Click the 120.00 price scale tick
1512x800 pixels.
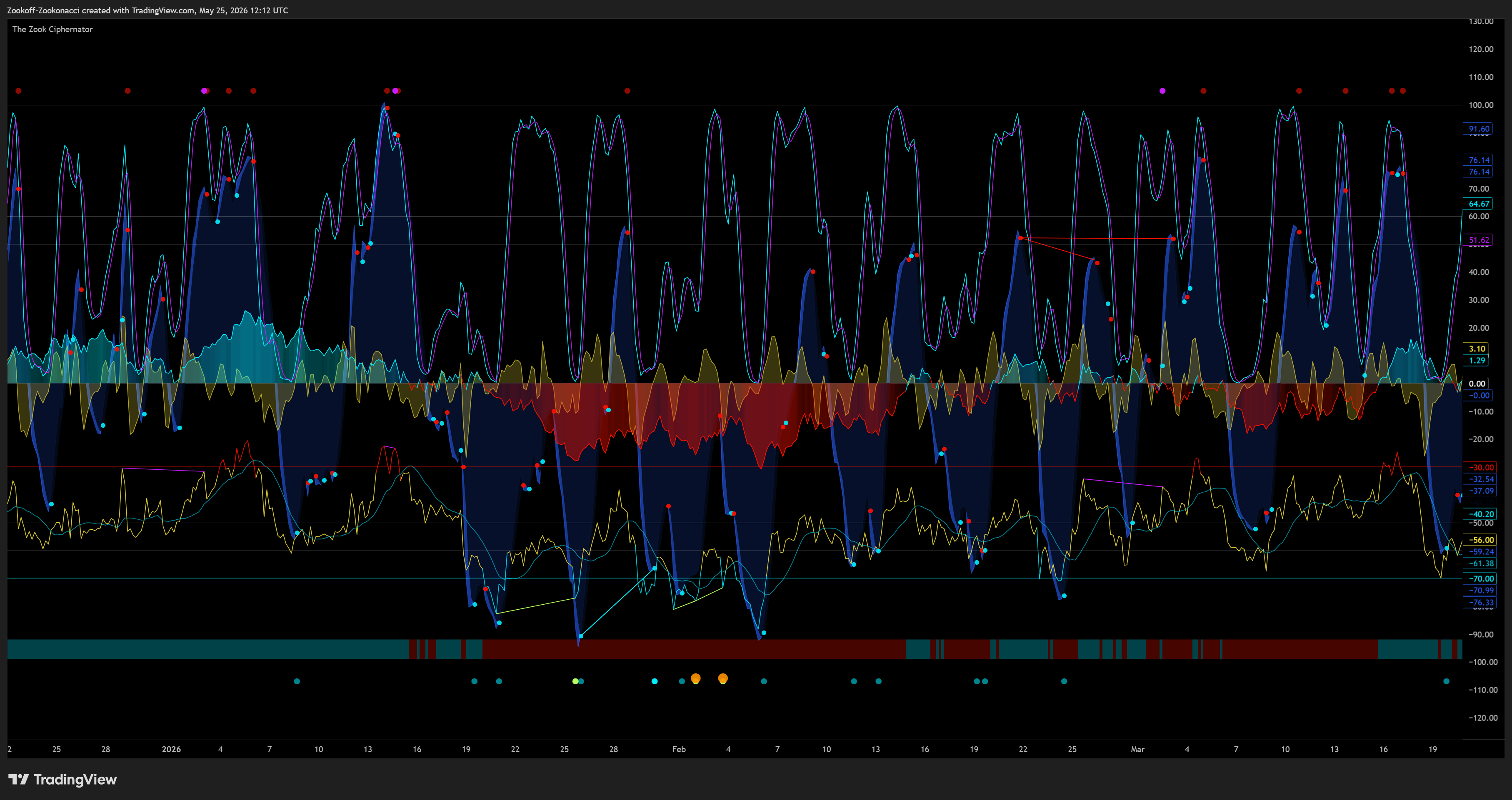tap(1481, 49)
